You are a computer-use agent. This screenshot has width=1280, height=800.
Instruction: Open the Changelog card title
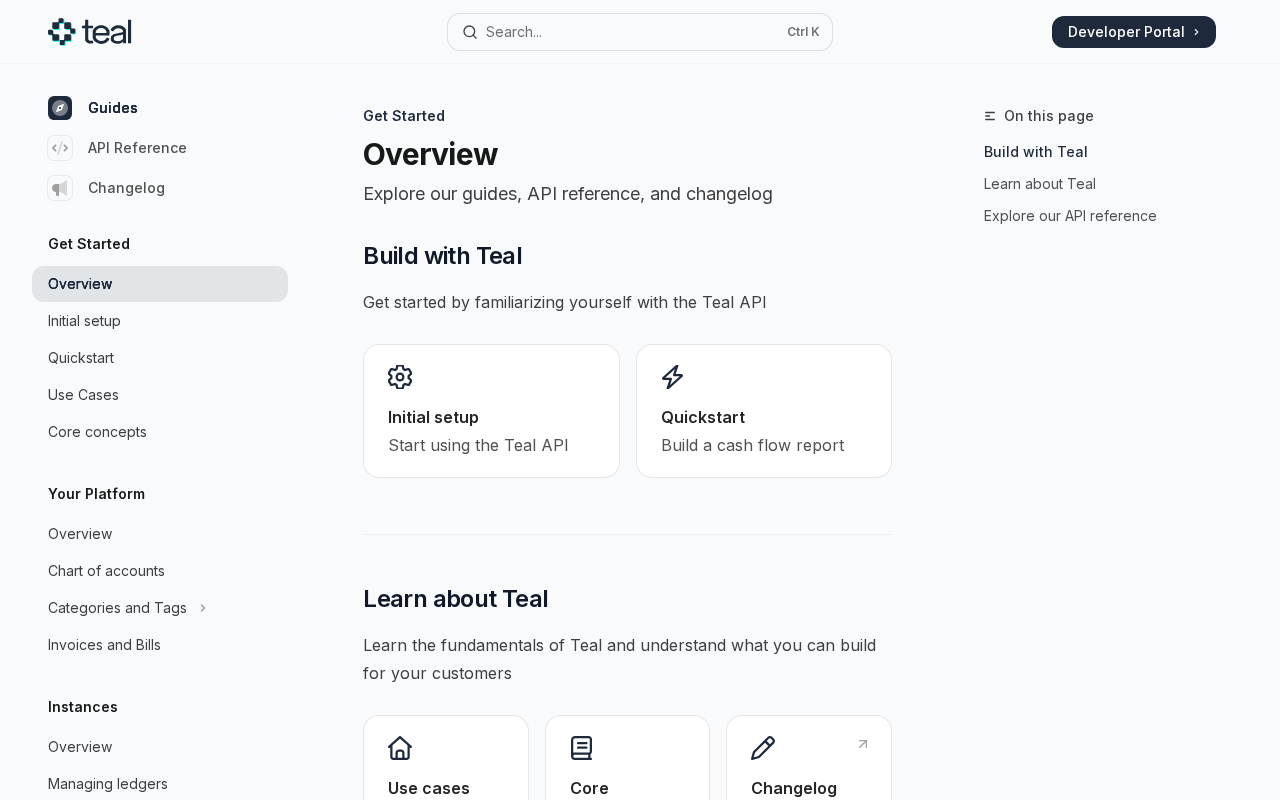794,788
